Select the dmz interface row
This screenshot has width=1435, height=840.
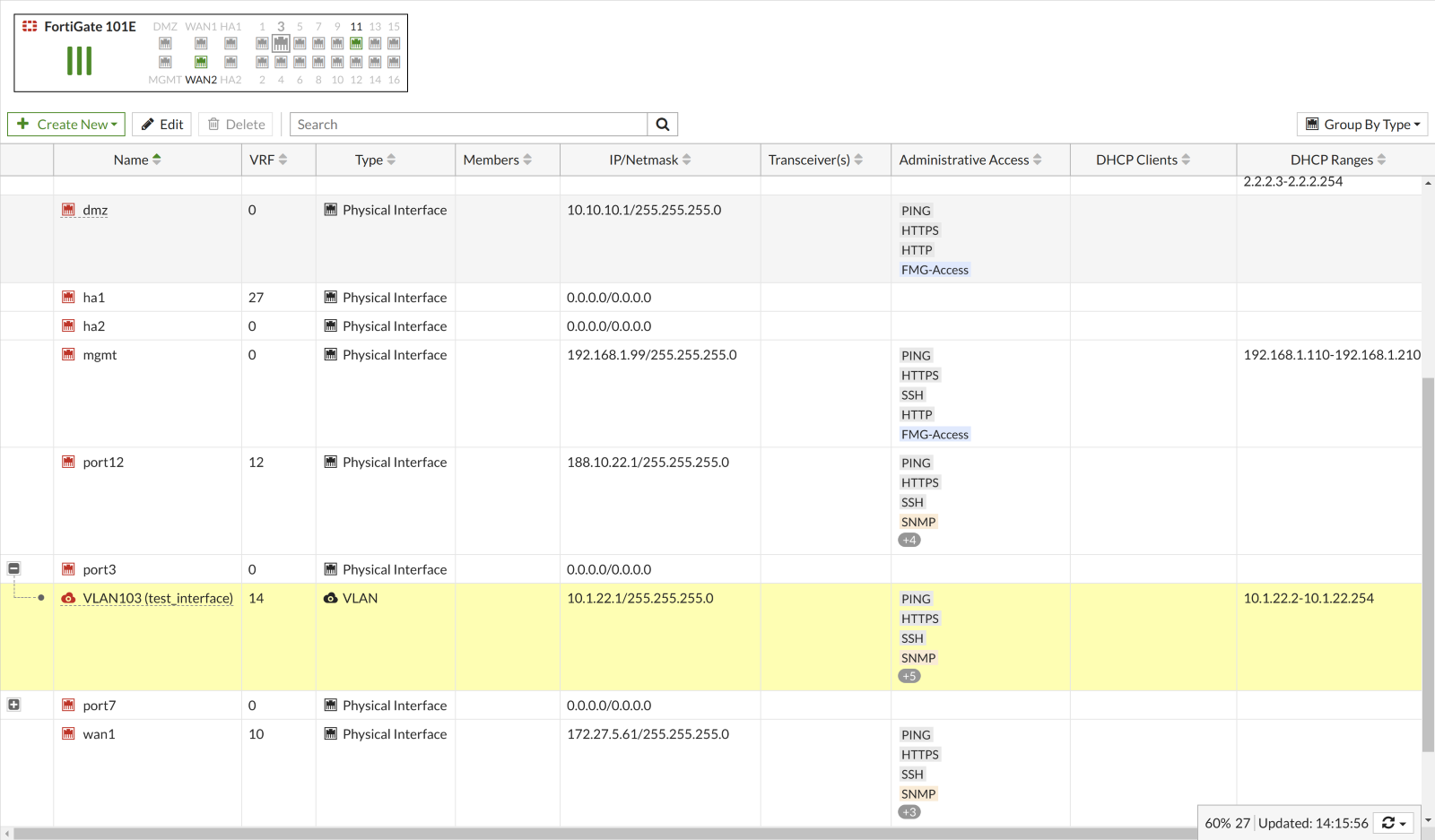click(x=711, y=239)
